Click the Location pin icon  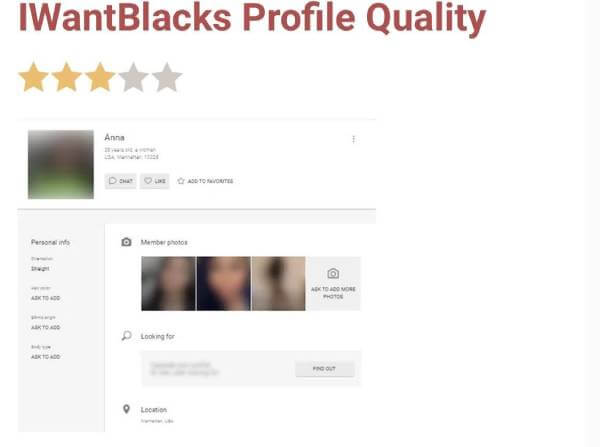click(x=126, y=409)
